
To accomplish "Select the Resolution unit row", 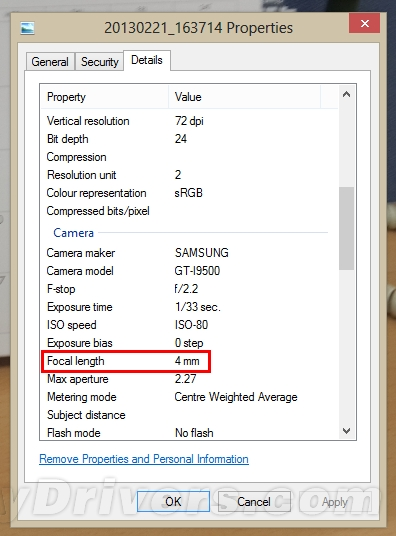I will coord(189,175).
